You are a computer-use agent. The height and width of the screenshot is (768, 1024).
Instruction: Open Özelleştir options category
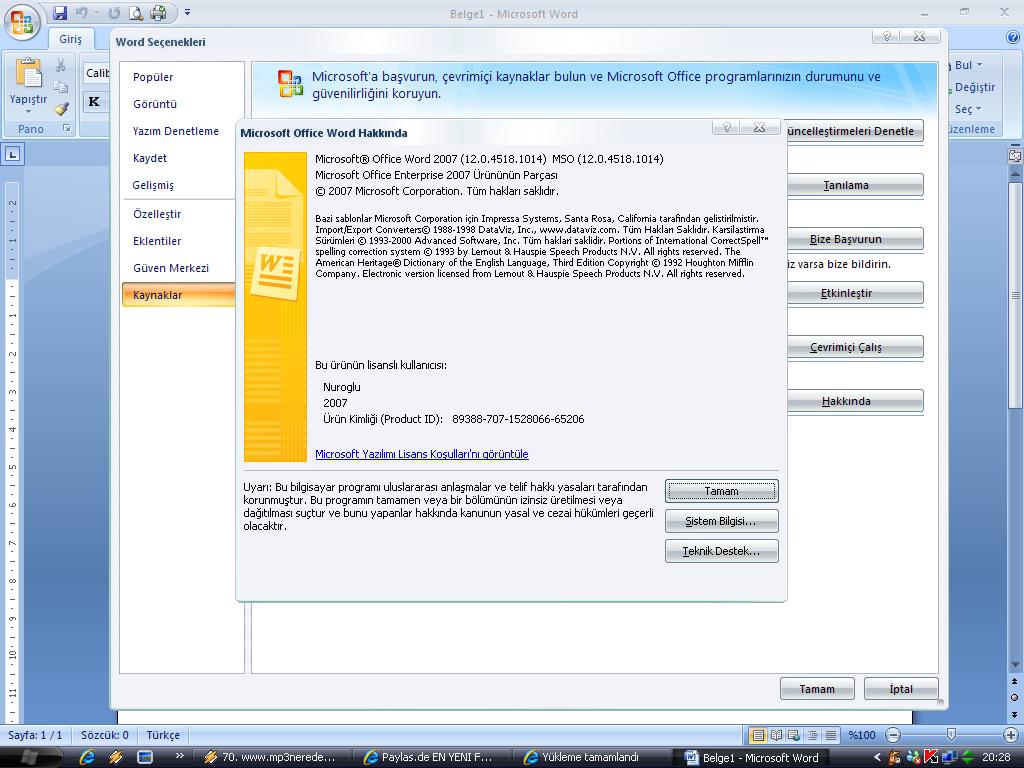pos(157,214)
